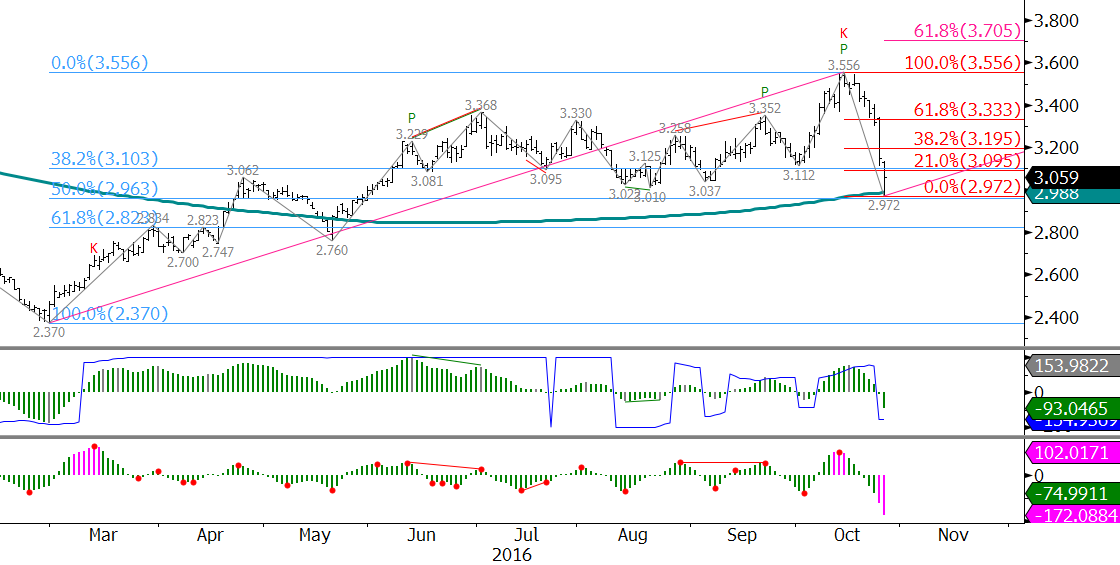Click the 3.037 swing low label

tap(704, 191)
